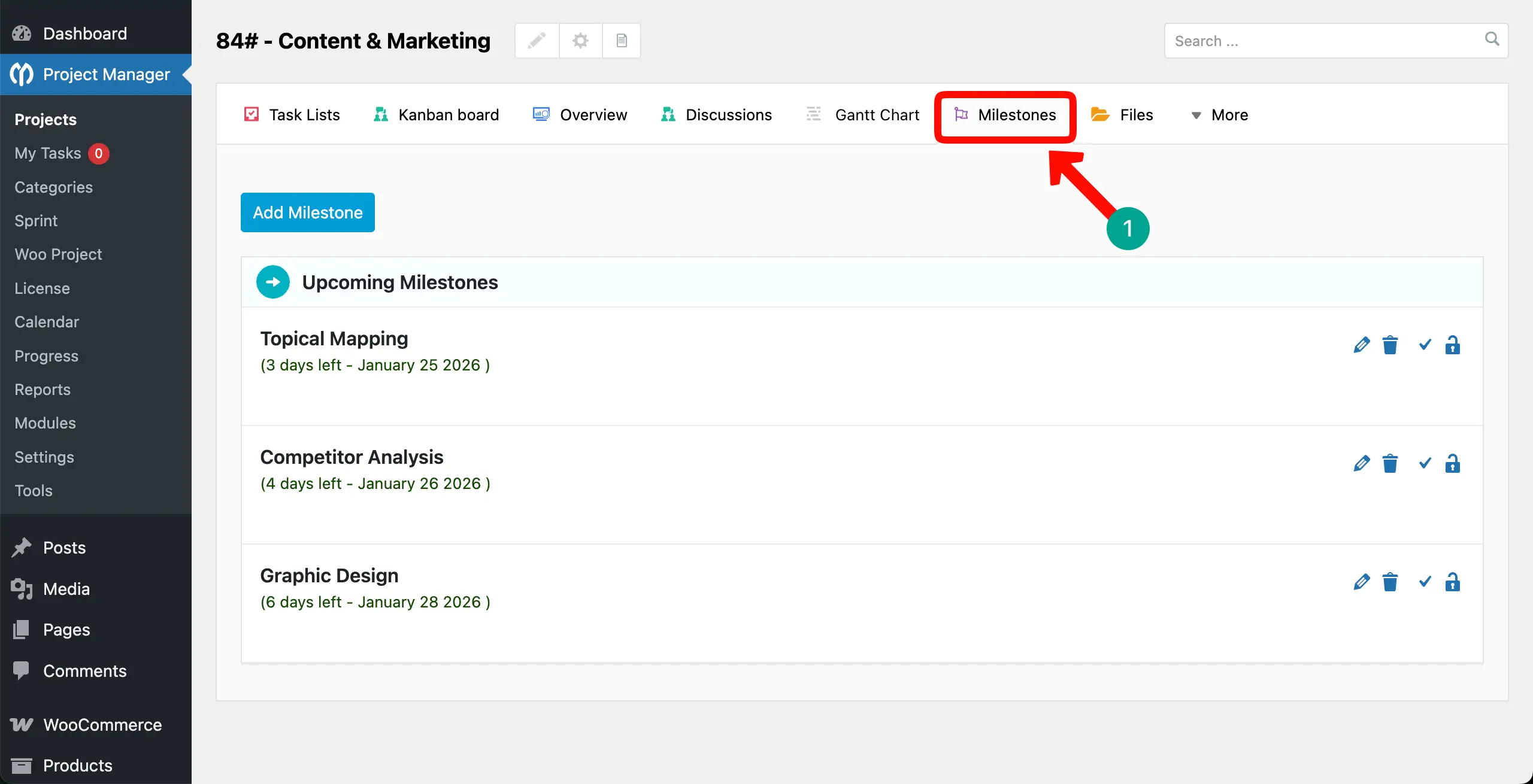Mark Topical Mapping milestone complete

[1425, 345]
